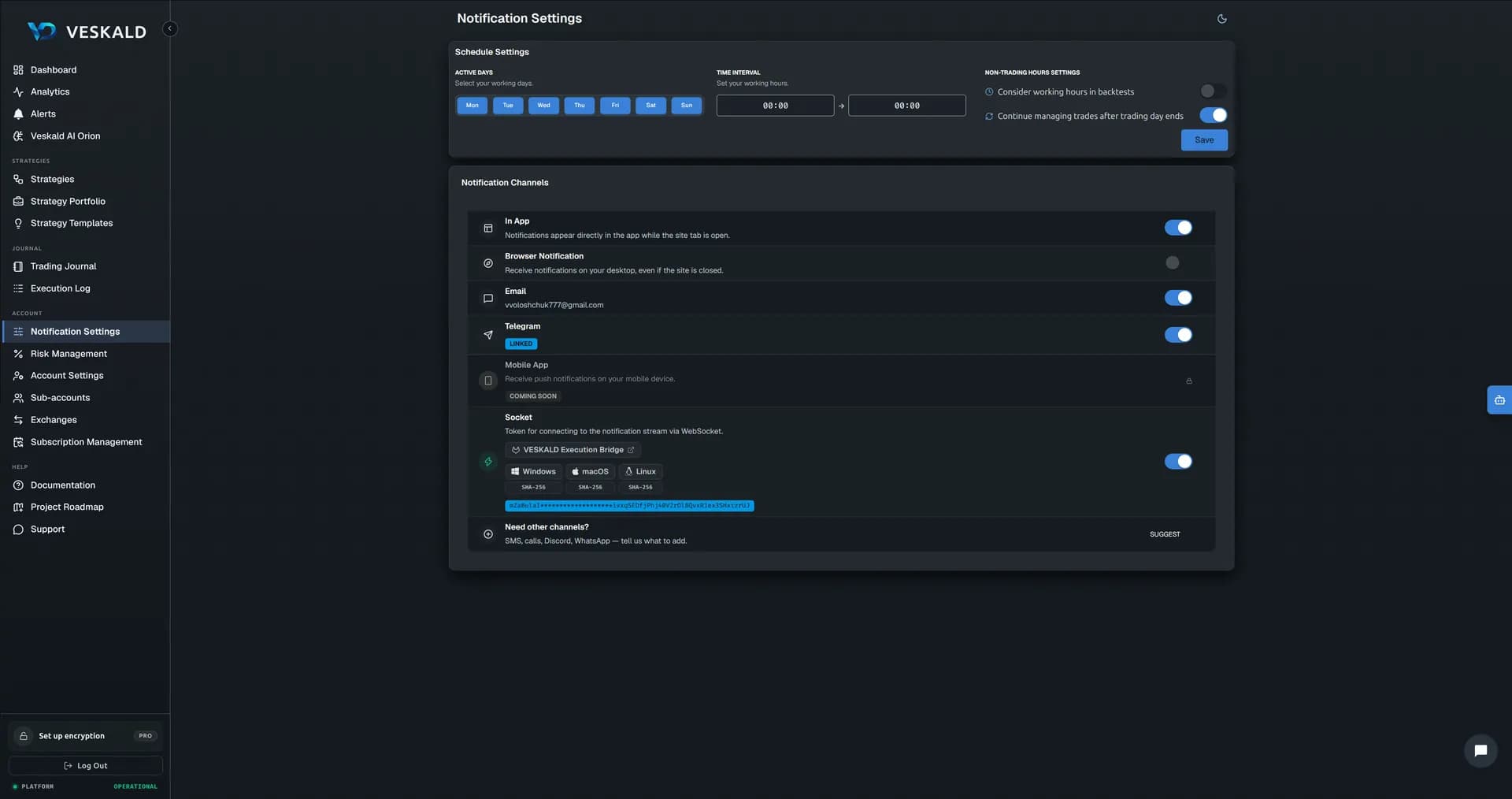This screenshot has height=799, width=1512.
Task: Turn off Socket notifications toggle
Action: point(1178,462)
